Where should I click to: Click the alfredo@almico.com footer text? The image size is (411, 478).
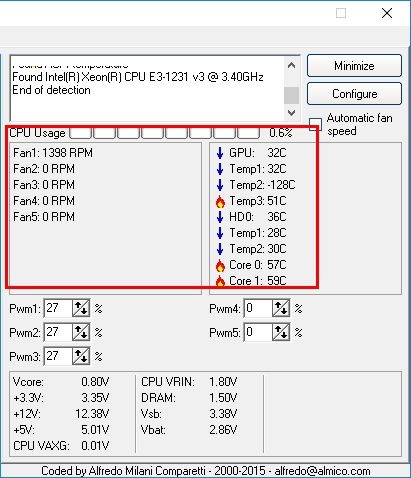(323, 471)
